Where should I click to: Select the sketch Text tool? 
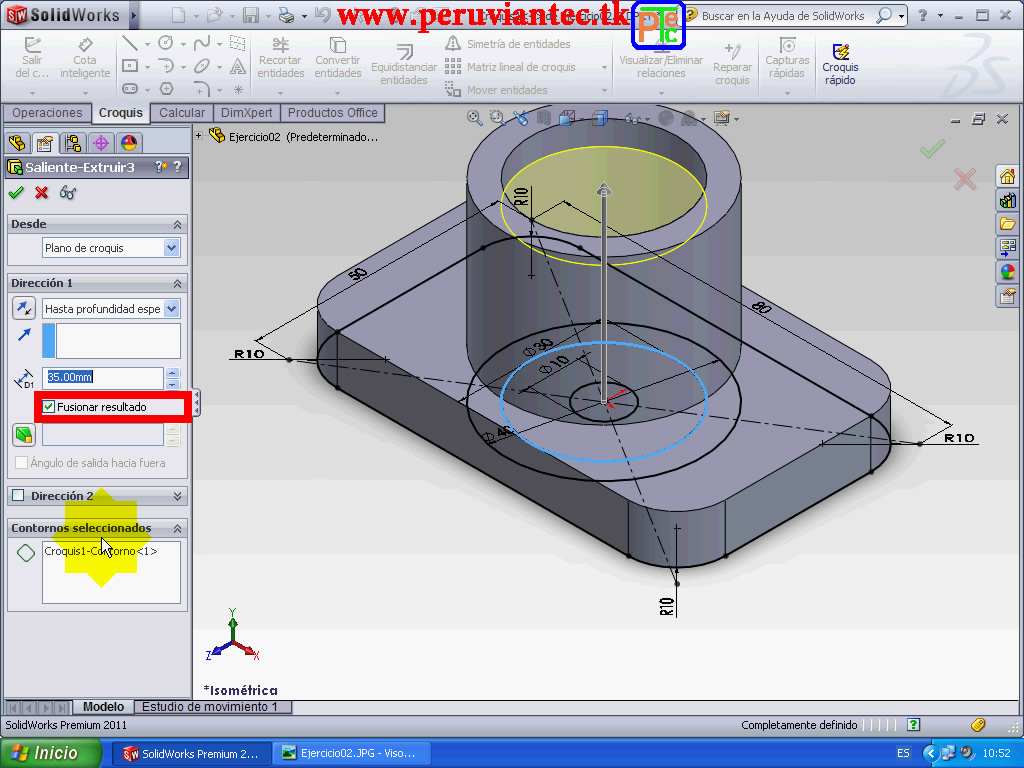[238, 66]
